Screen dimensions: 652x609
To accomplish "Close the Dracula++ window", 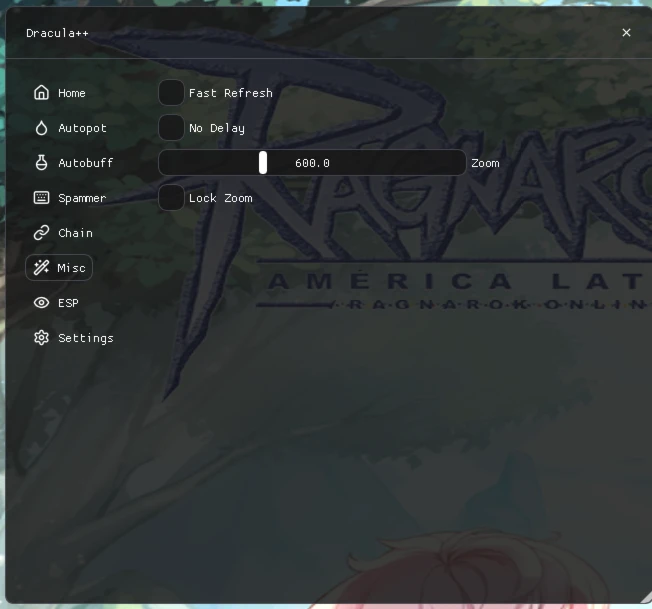I will click(626, 32).
